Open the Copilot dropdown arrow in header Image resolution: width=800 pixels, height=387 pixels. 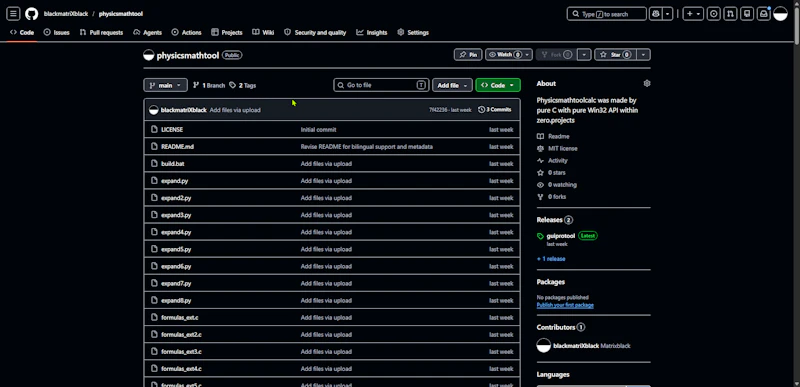tap(668, 14)
